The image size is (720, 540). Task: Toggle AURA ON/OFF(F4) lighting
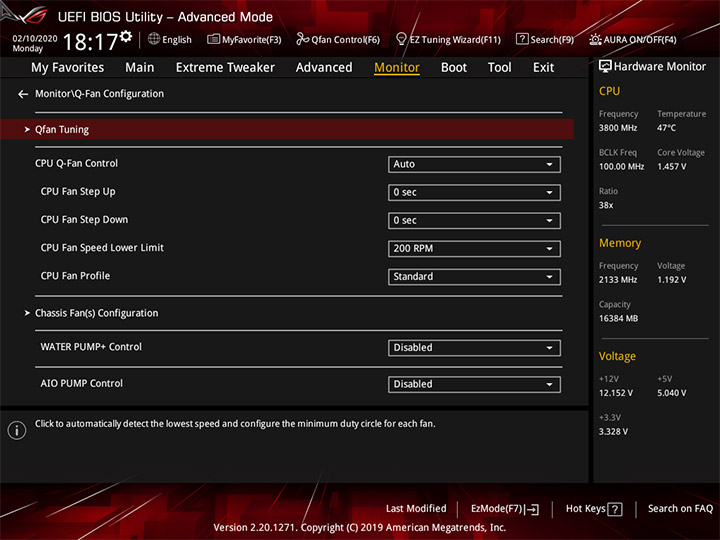tap(633, 39)
